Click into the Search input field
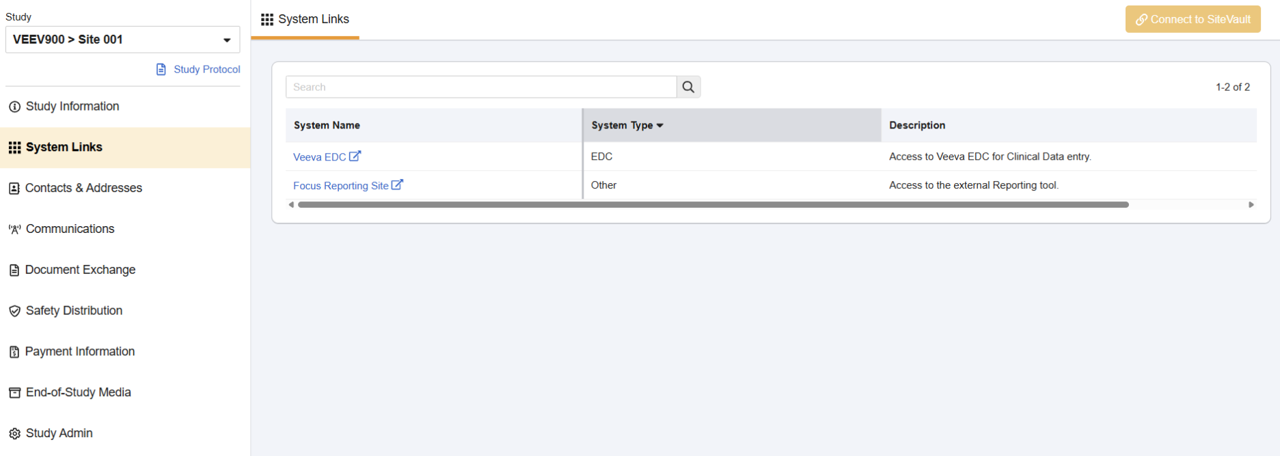This screenshot has width=1280, height=456. tap(480, 87)
